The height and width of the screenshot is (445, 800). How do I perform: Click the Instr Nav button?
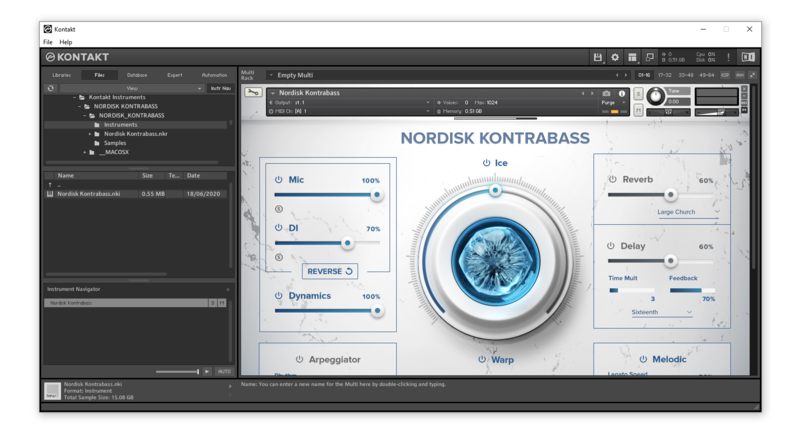(220, 88)
